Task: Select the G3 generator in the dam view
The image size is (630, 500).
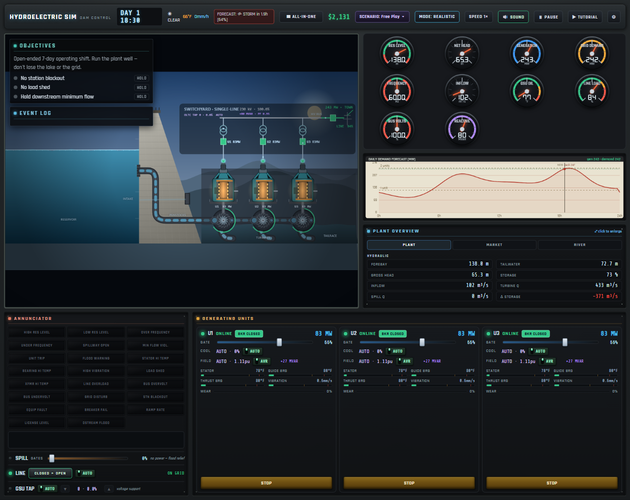Action: [x=302, y=188]
